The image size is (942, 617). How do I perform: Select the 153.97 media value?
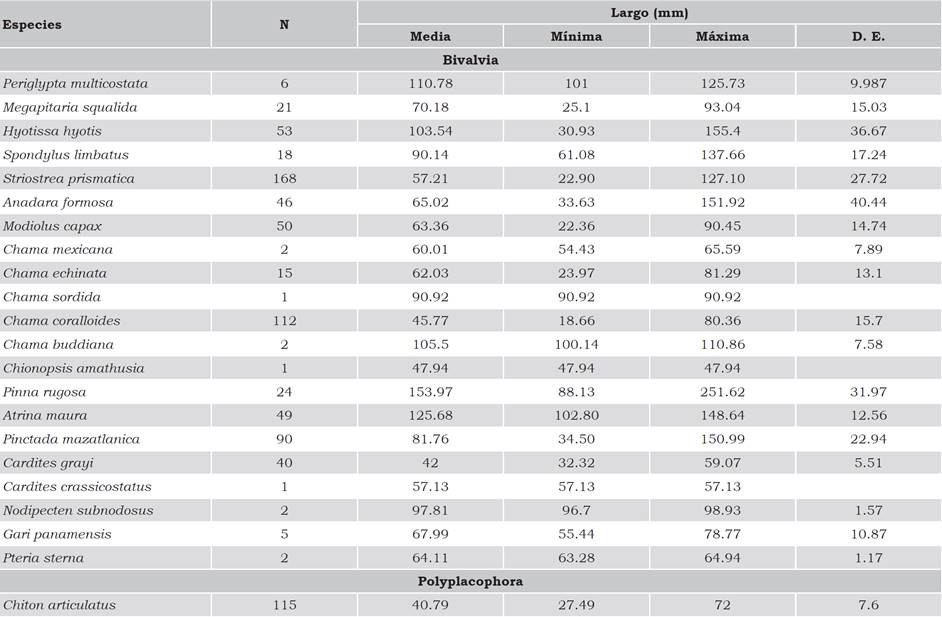pos(430,391)
